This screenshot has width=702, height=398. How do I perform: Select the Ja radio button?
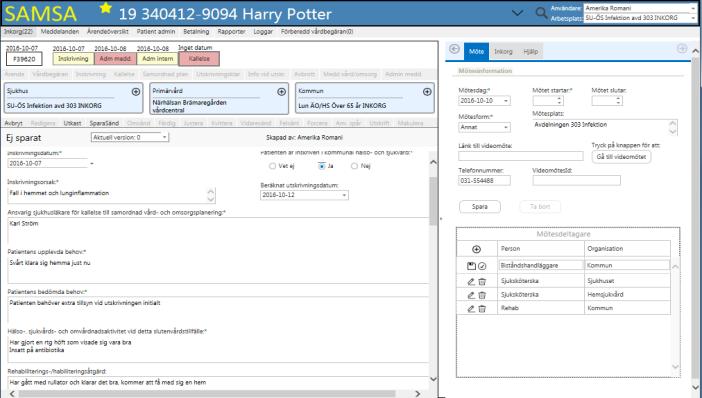tap(321, 166)
